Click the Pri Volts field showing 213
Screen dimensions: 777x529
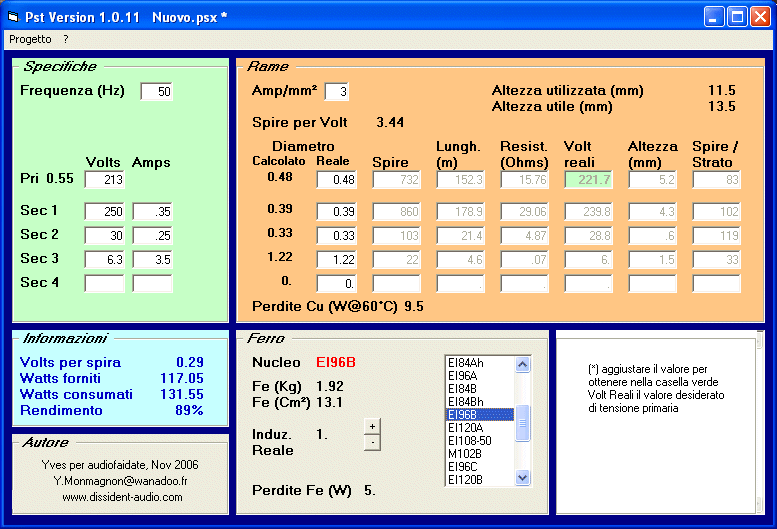point(104,180)
